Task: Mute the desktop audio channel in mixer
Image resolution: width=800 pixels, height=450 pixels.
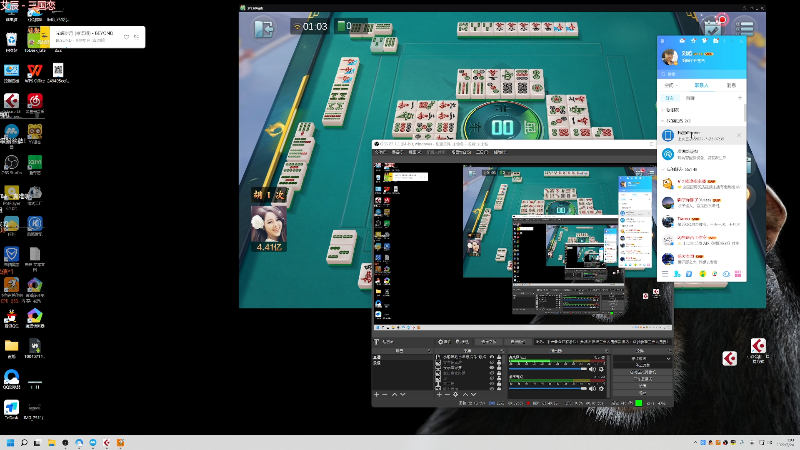Action: 592,369
